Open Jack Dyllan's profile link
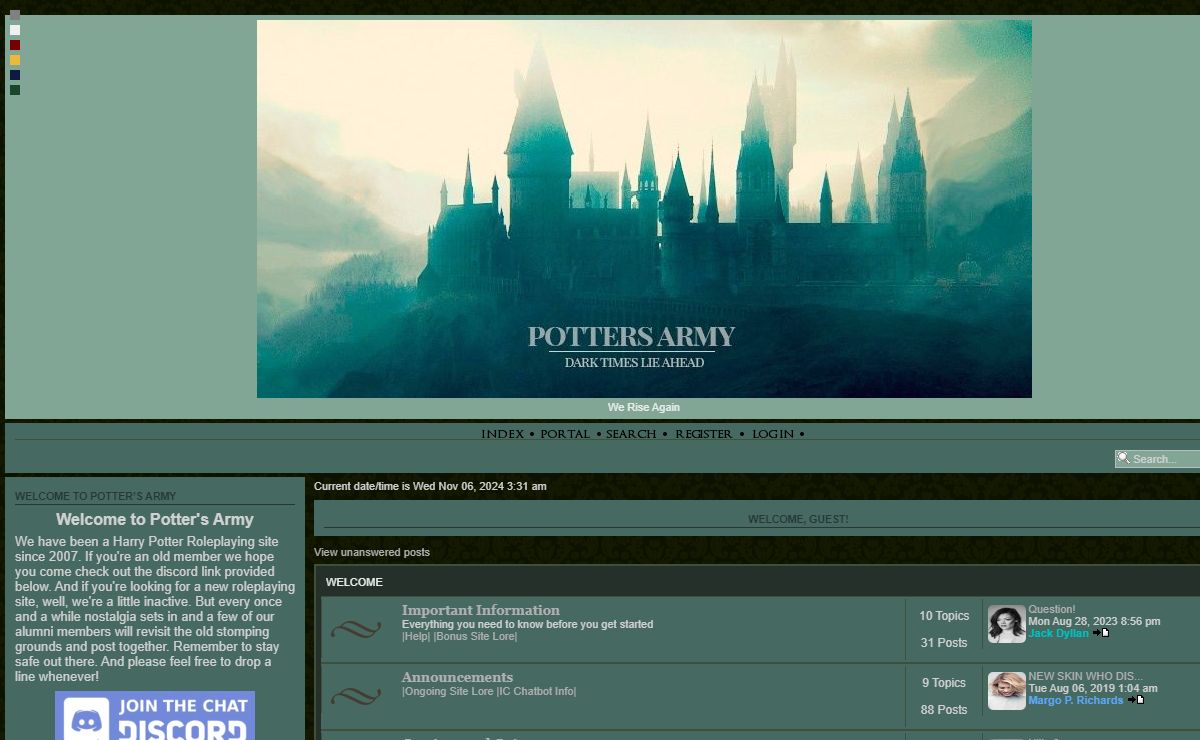Viewport: 1200px width, 740px height. point(1058,633)
